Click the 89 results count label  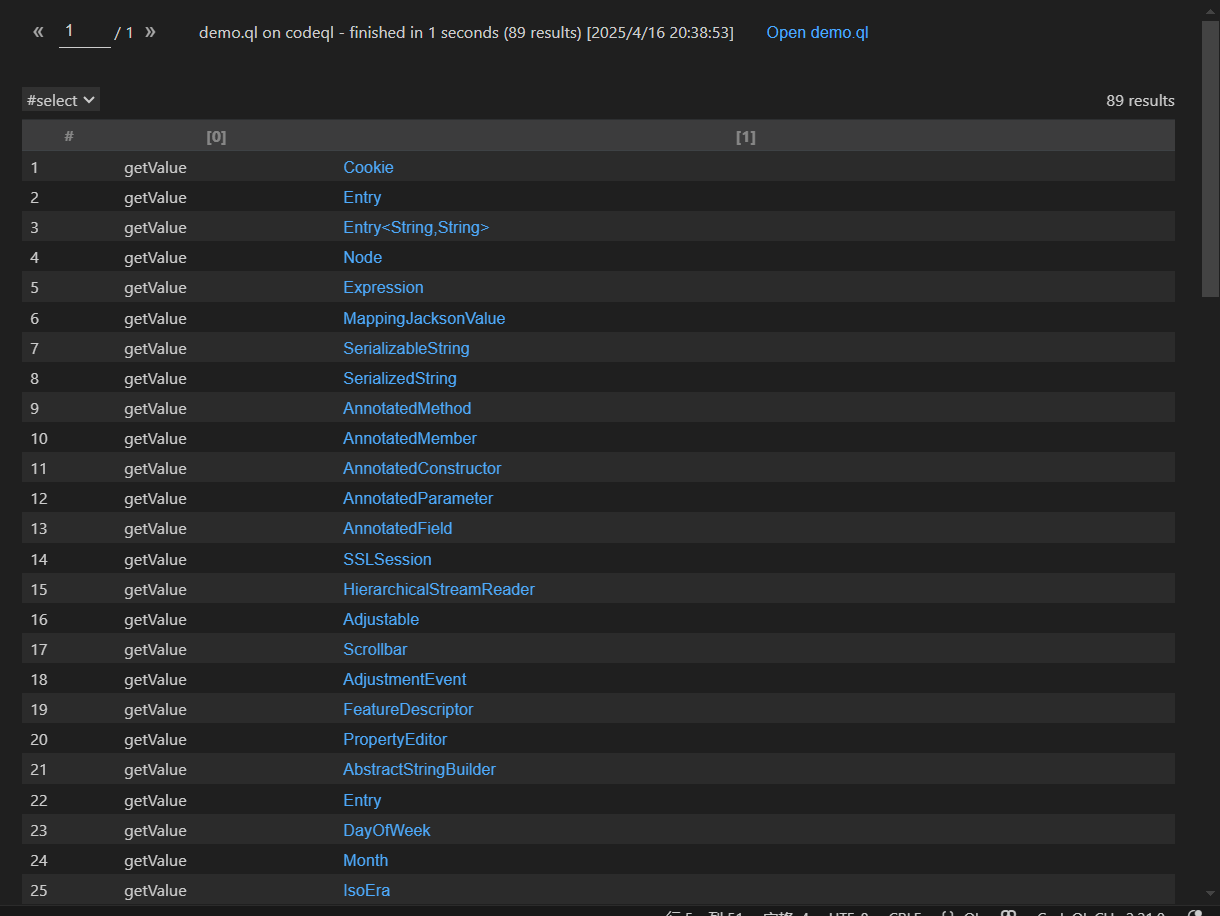pos(1140,100)
